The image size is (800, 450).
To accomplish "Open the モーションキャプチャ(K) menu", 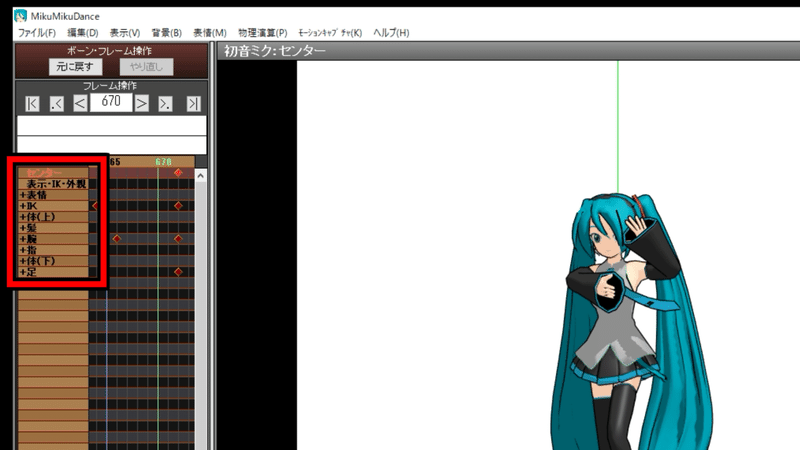I will click(330, 33).
